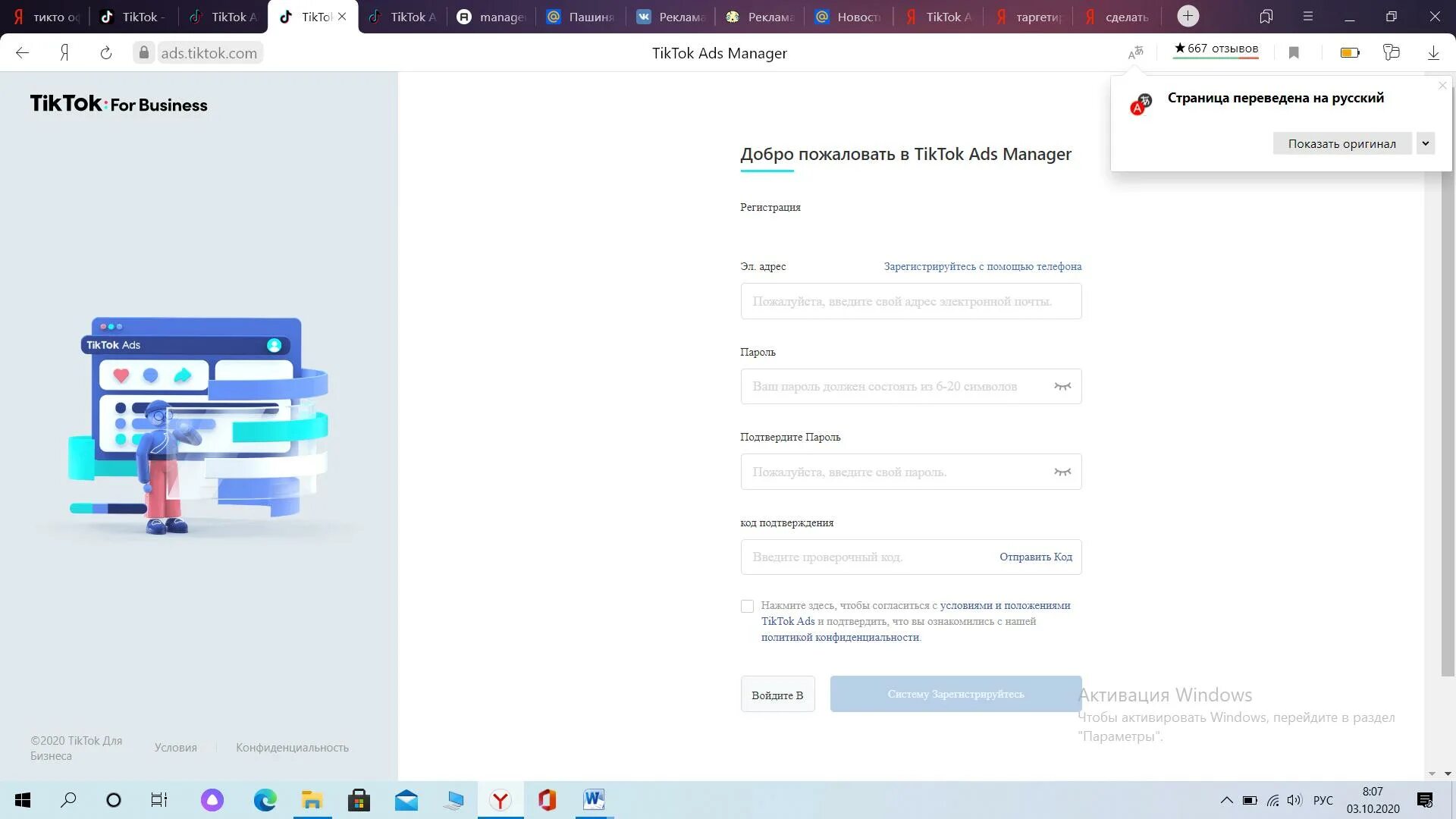Bookmark the page with the bookmark icon
Screen dimensions: 1456x819
pos(1294,52)
